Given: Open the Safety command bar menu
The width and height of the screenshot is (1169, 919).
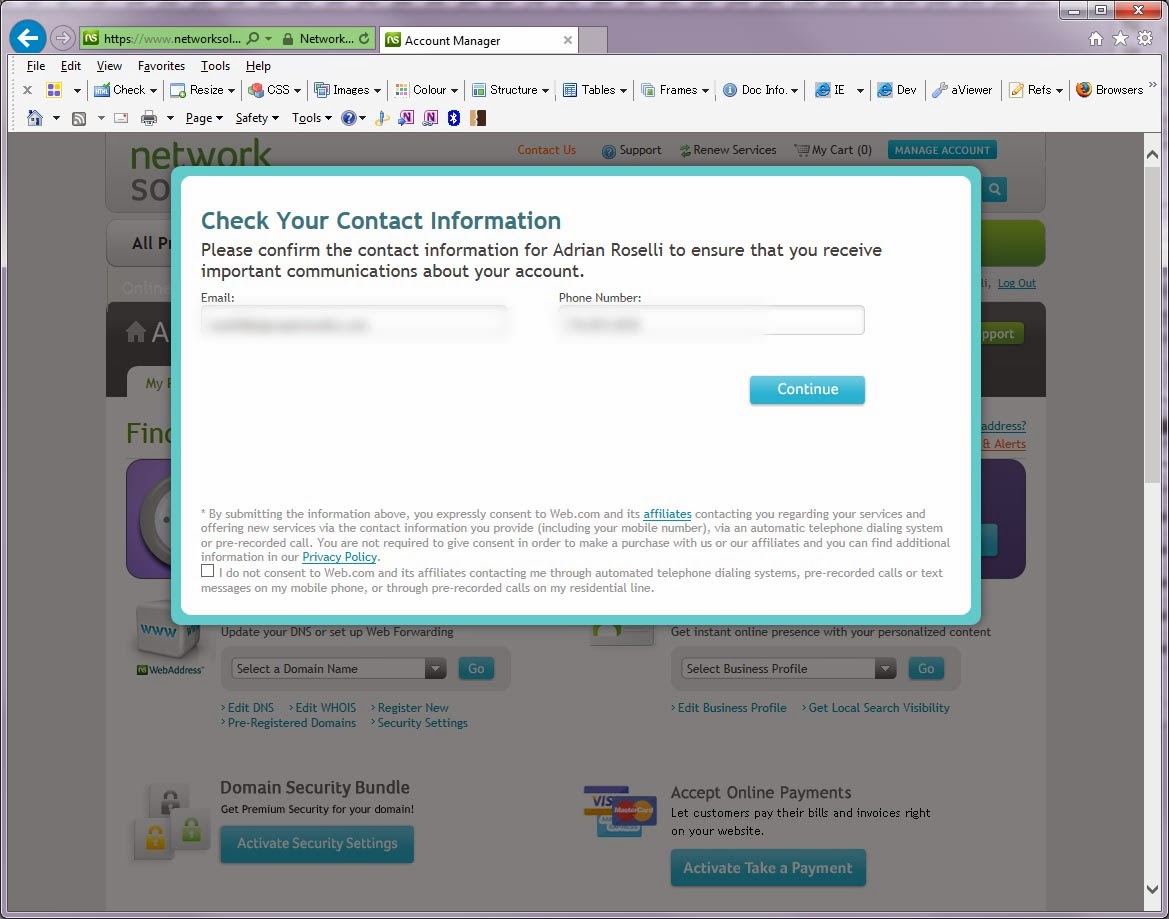Looking at the screenshot, I should coord(257,118).
